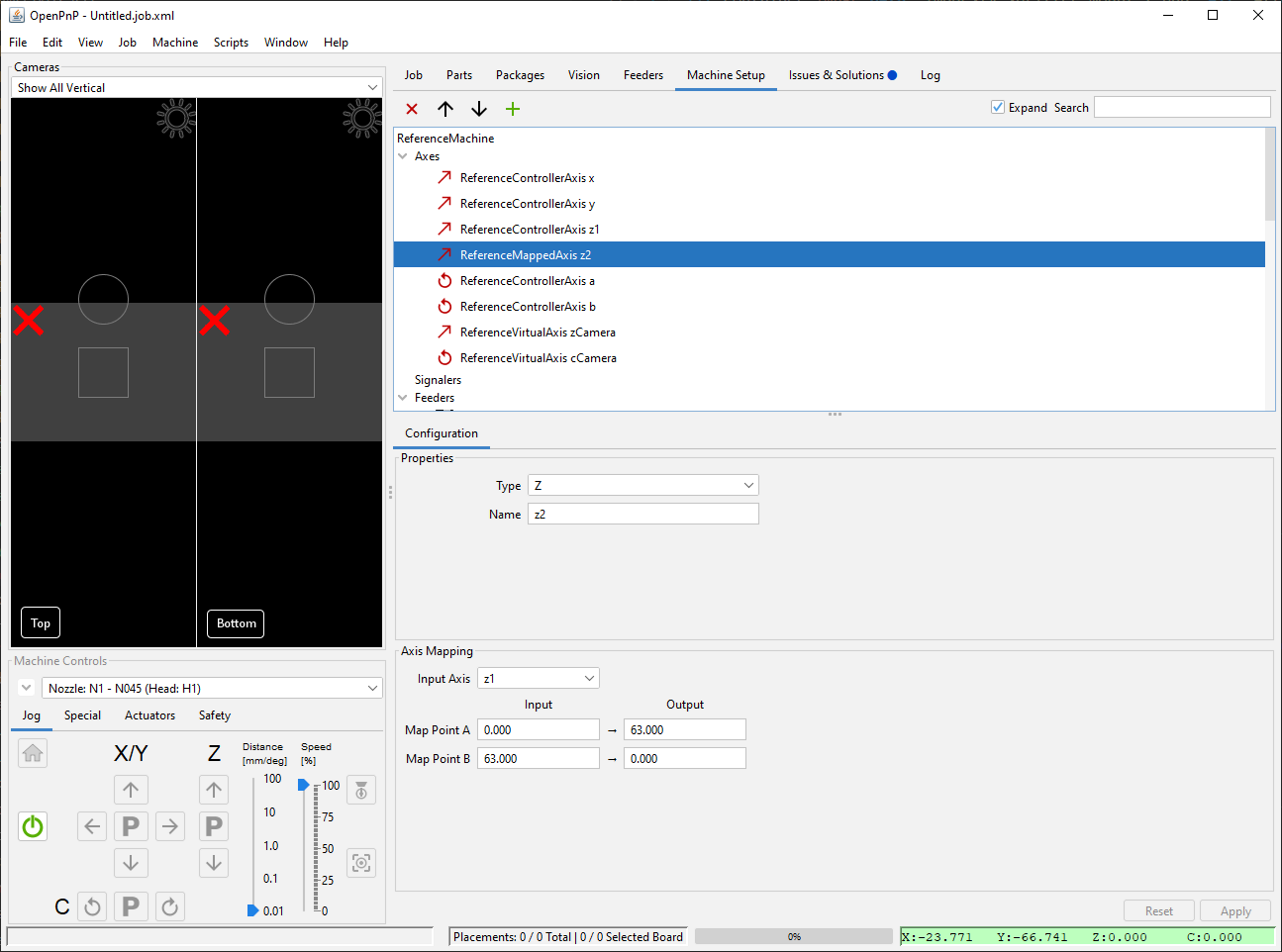The image size is (1282, 952).
Task: Toggle the Expand checkbox
Action: tap(998, 107)
